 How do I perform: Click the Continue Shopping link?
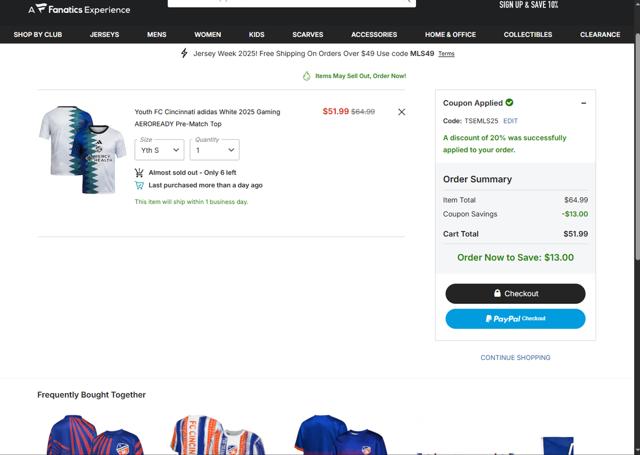point(515,357)
